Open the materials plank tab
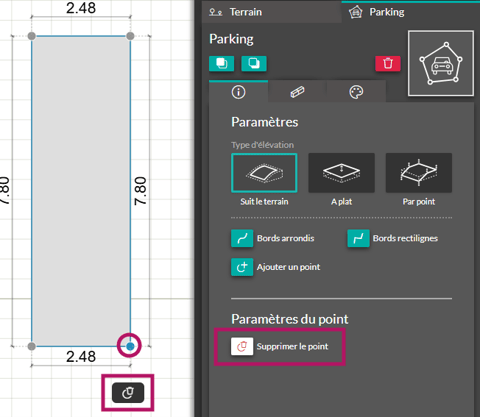The image size is (480, 417). click(297, 92)
